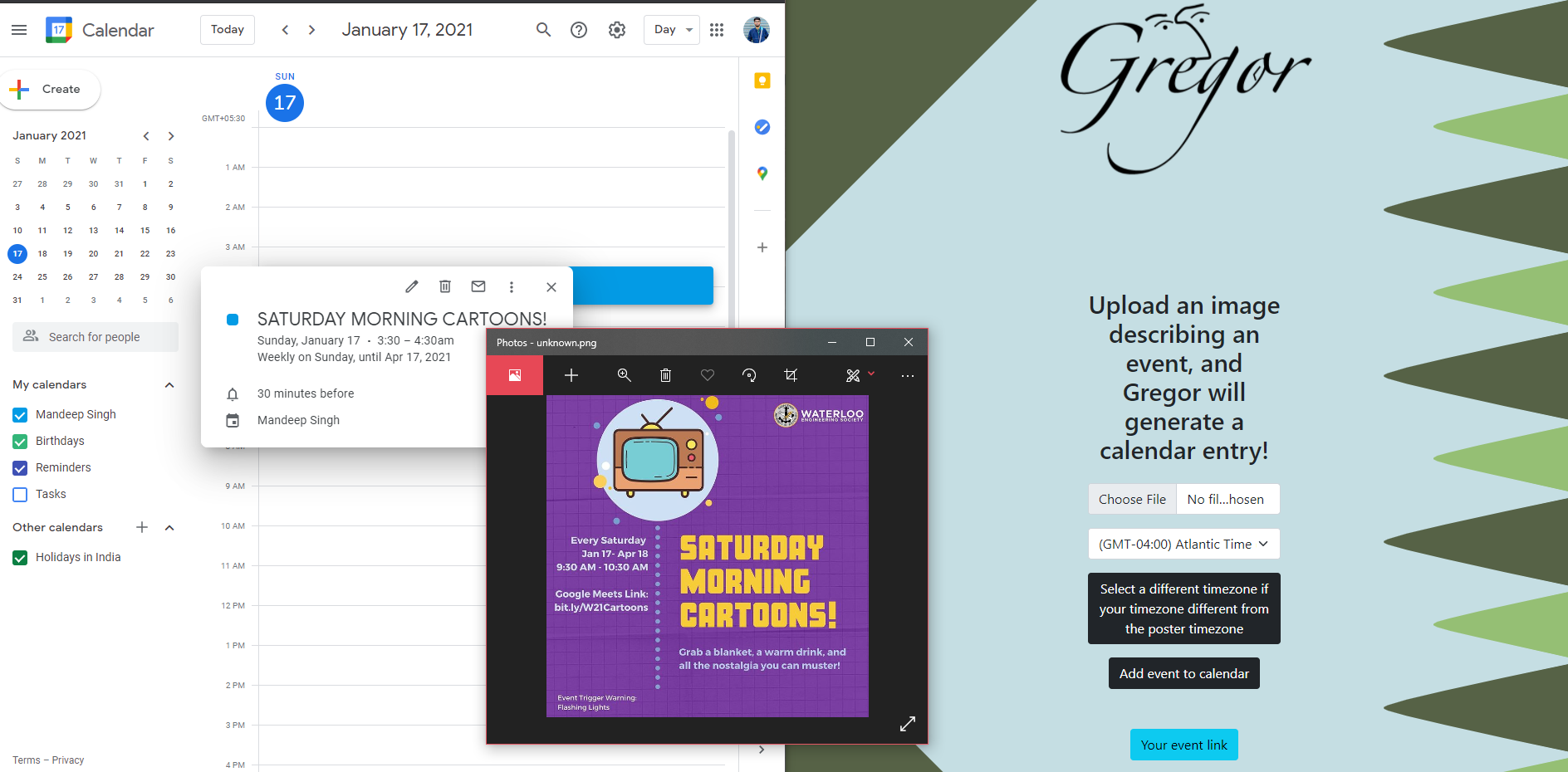This screenshot has height=772, width=1568.
Task: Open See more menu in Photos
Action: click(x=908, y=375)
